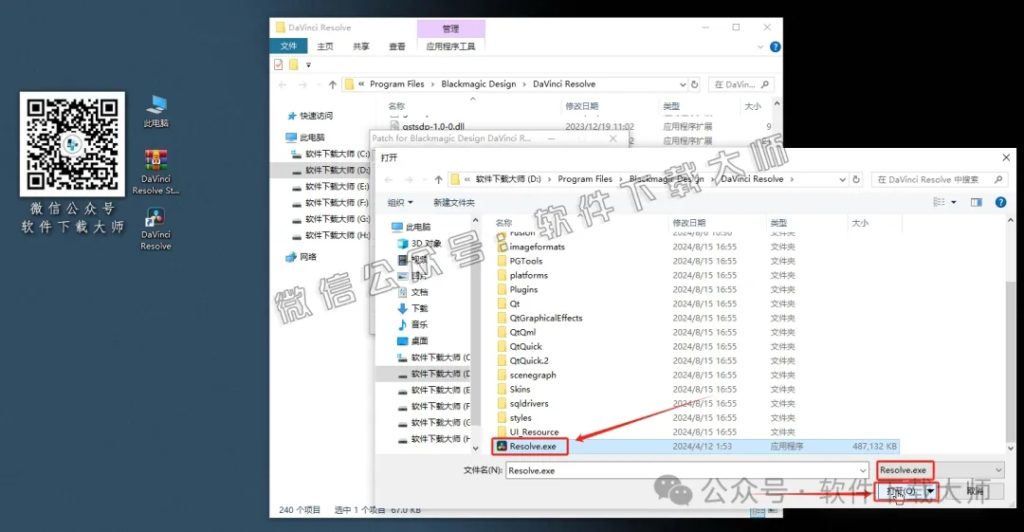Screen dimensions: 1024x532
Task: Expand the 打开 dialog address bar history dropdown
Action: pyautogui.click(x=842, y=180)
